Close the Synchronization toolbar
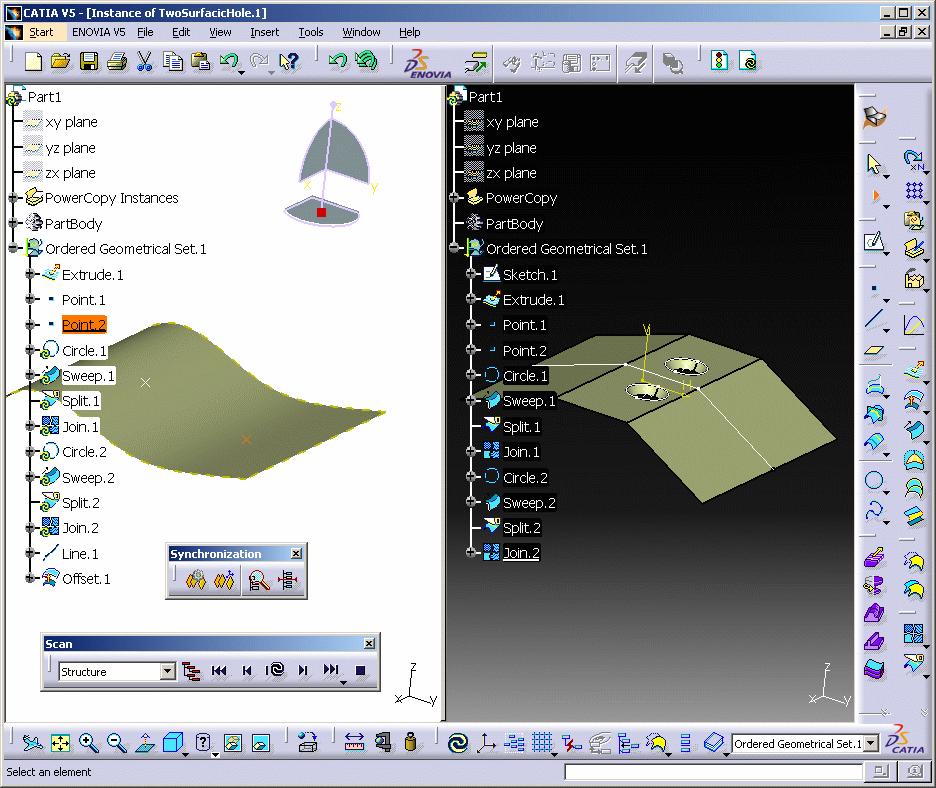This screenshot has height=788, width=936. pyautogui.click(x=296, y=554)
